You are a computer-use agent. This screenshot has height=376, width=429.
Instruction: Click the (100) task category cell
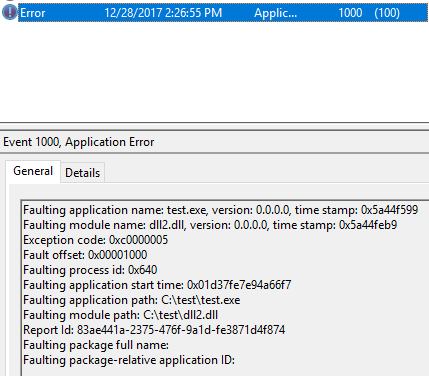[x=387, y=13]
